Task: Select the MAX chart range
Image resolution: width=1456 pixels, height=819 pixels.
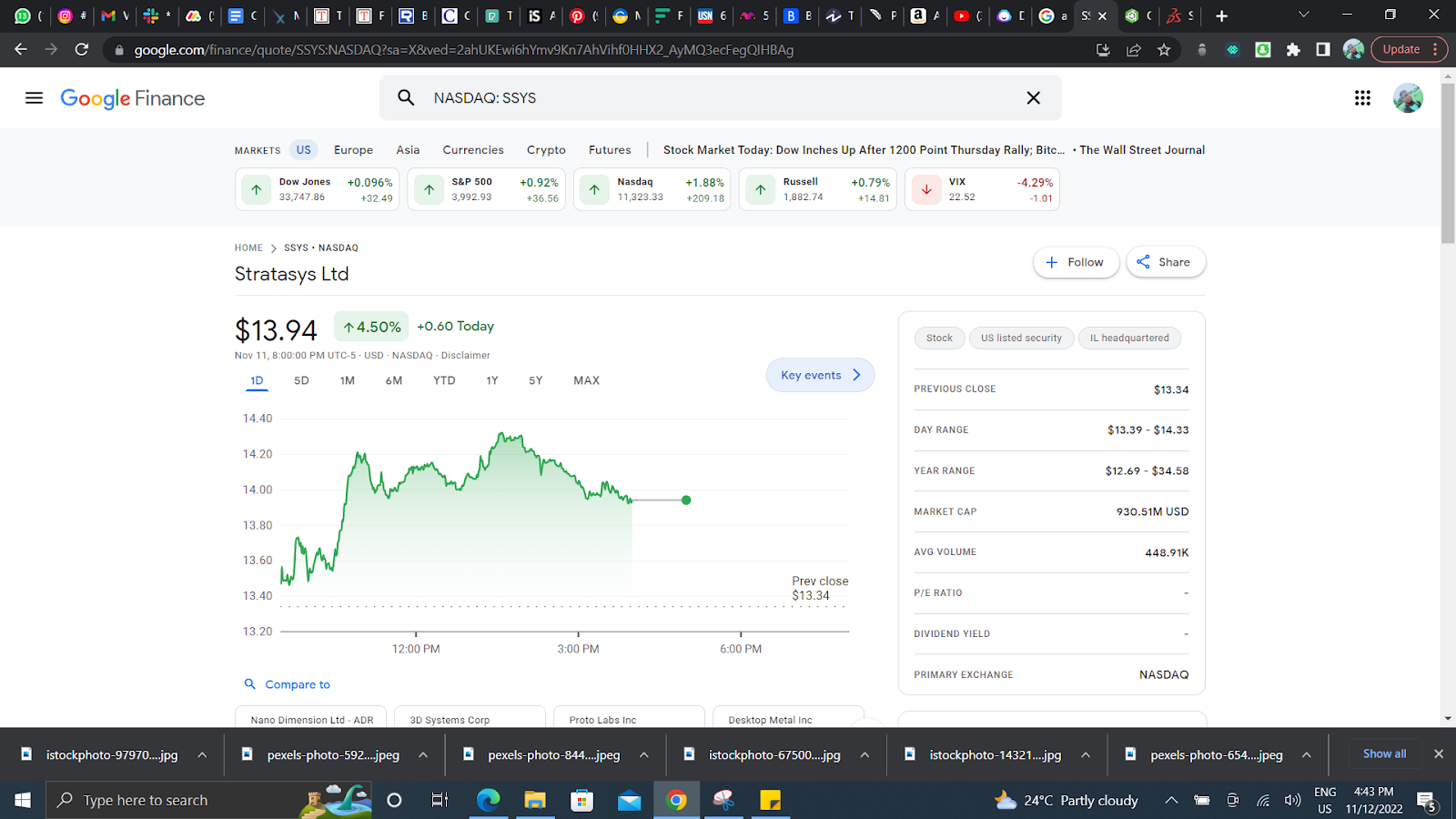Action: [x=586, y=380]
